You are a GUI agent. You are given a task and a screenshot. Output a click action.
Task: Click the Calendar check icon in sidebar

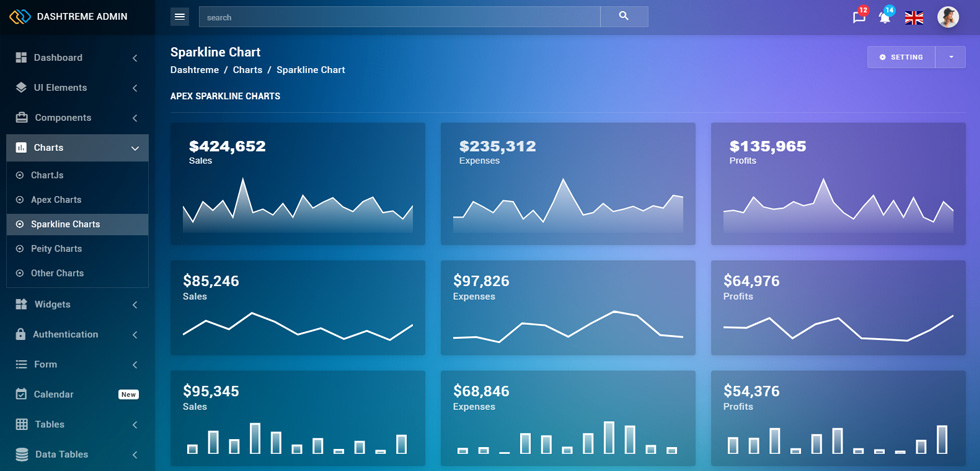pos(21,394)
